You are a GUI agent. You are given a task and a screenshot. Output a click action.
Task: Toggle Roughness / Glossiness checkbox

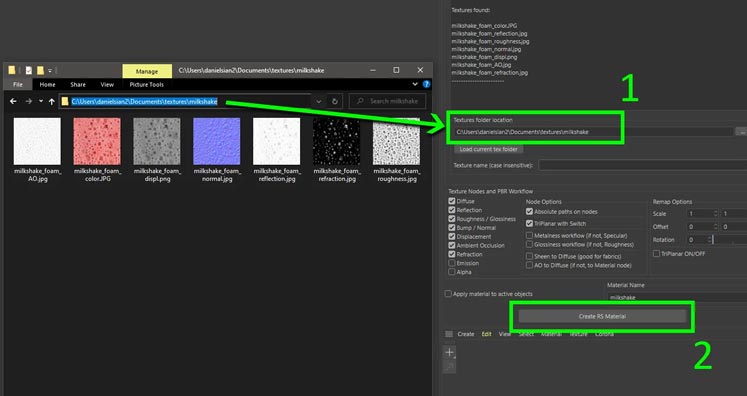click(x=452, y=219)
